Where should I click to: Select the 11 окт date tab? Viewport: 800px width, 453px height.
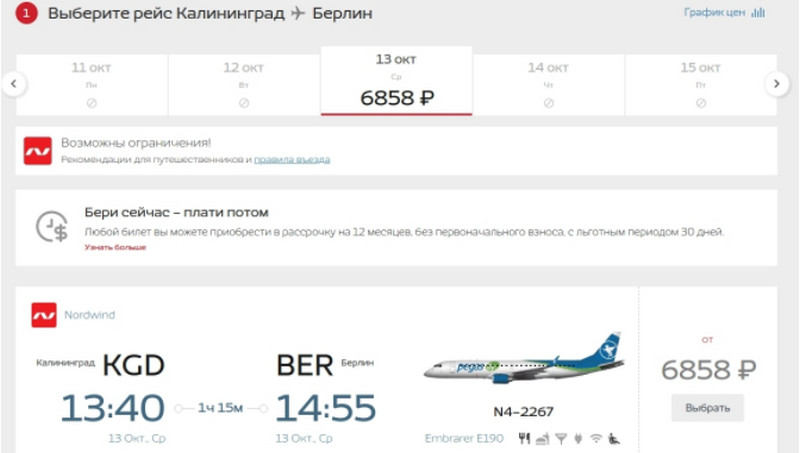(x=92, y=85)
